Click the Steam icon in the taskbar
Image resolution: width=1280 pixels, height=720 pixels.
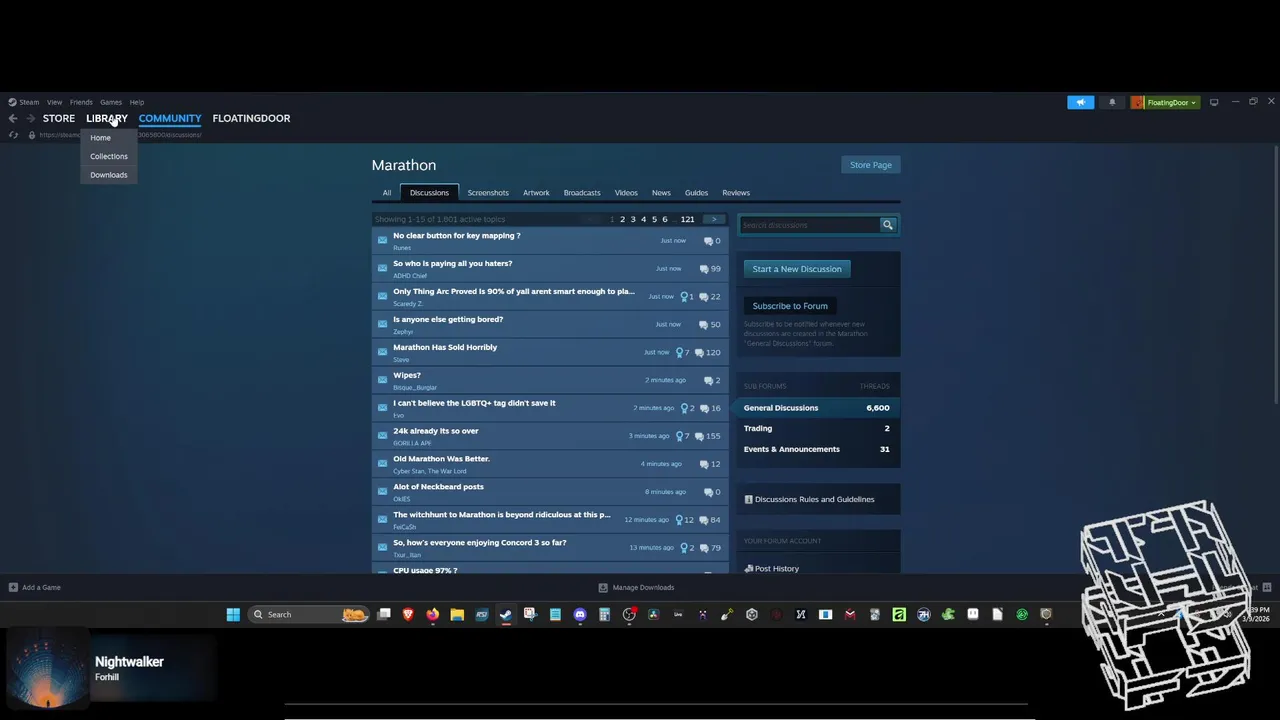506,614
